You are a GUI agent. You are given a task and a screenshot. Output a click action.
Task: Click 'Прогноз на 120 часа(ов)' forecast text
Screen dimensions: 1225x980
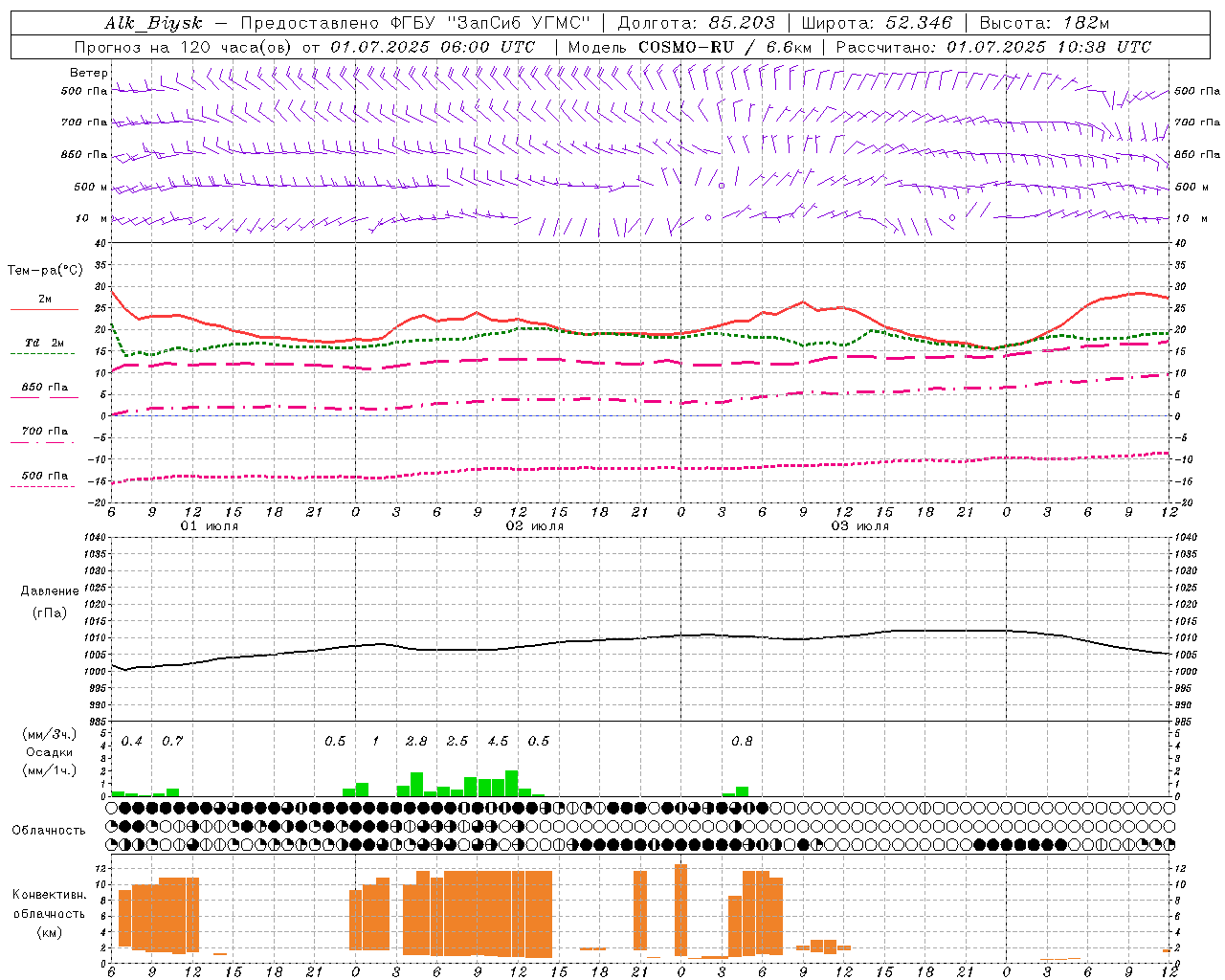(x=184, y=47)
